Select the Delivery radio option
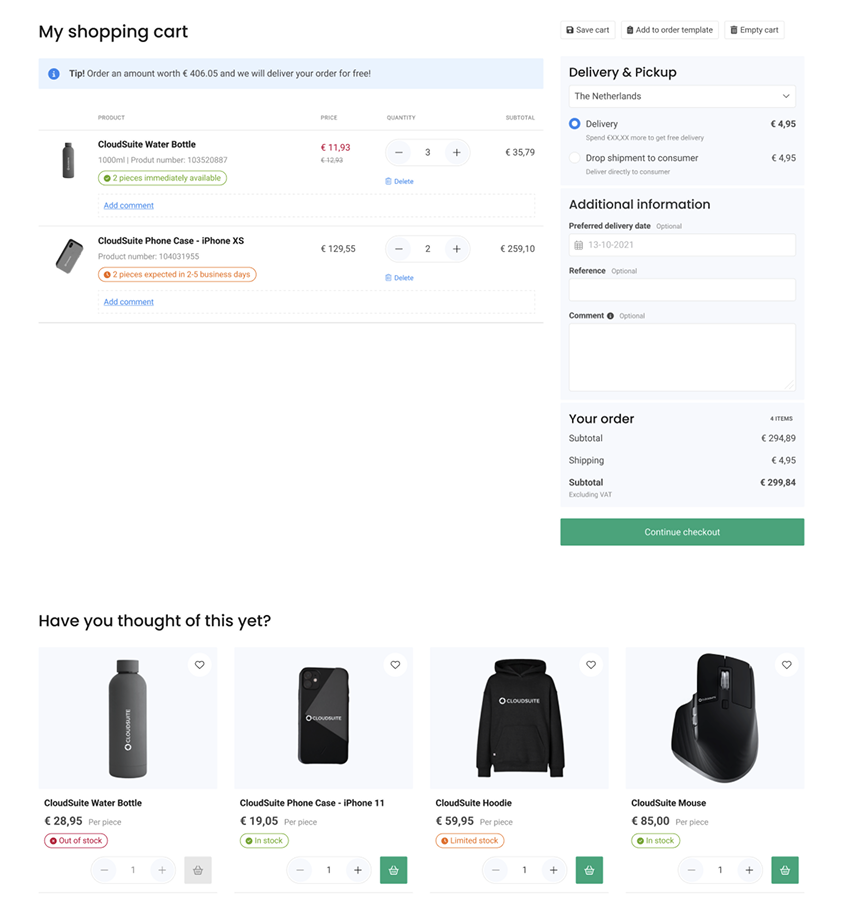The width and height of the screenshot is (847, 918). click(x=575, y=124)
